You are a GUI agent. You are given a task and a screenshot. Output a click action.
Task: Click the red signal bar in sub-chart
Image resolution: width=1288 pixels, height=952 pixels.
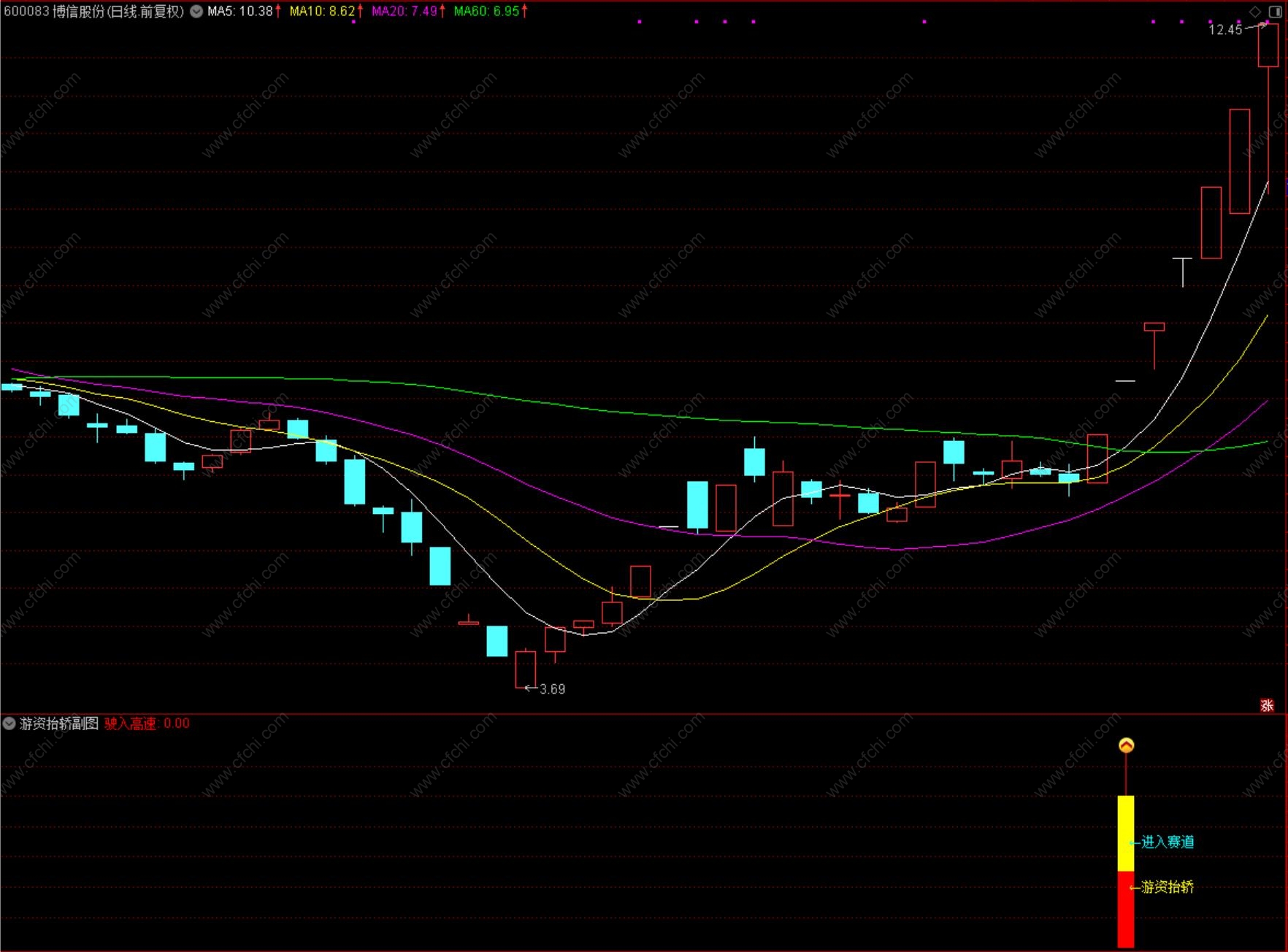(1126, 910)
